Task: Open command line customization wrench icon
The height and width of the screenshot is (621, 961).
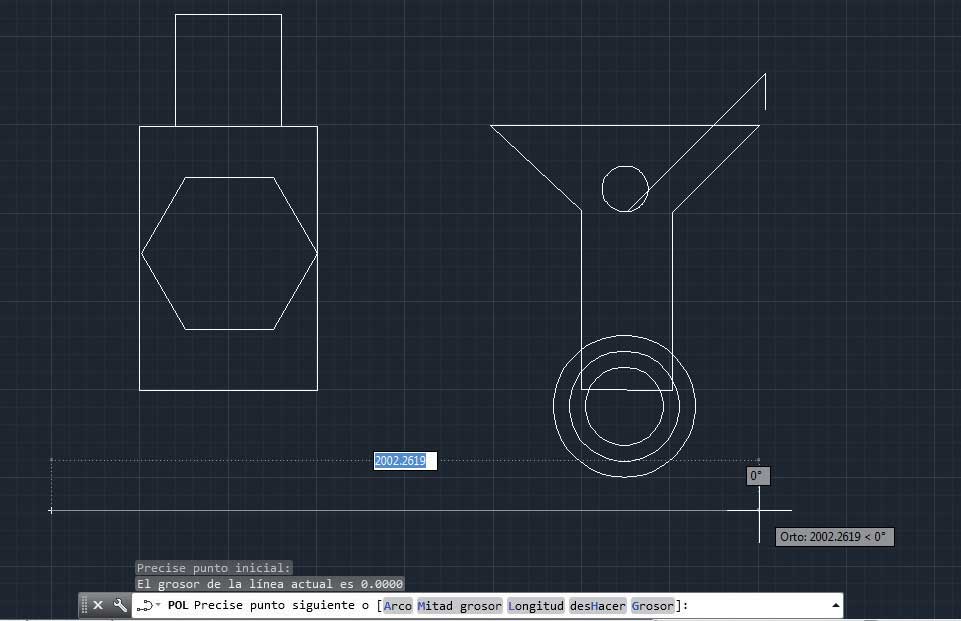Action: click(120, 606)
